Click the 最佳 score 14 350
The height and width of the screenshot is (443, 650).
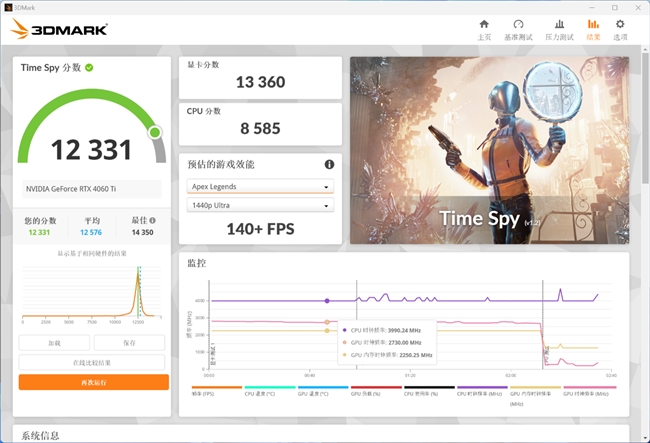click(x=143, y=232)
